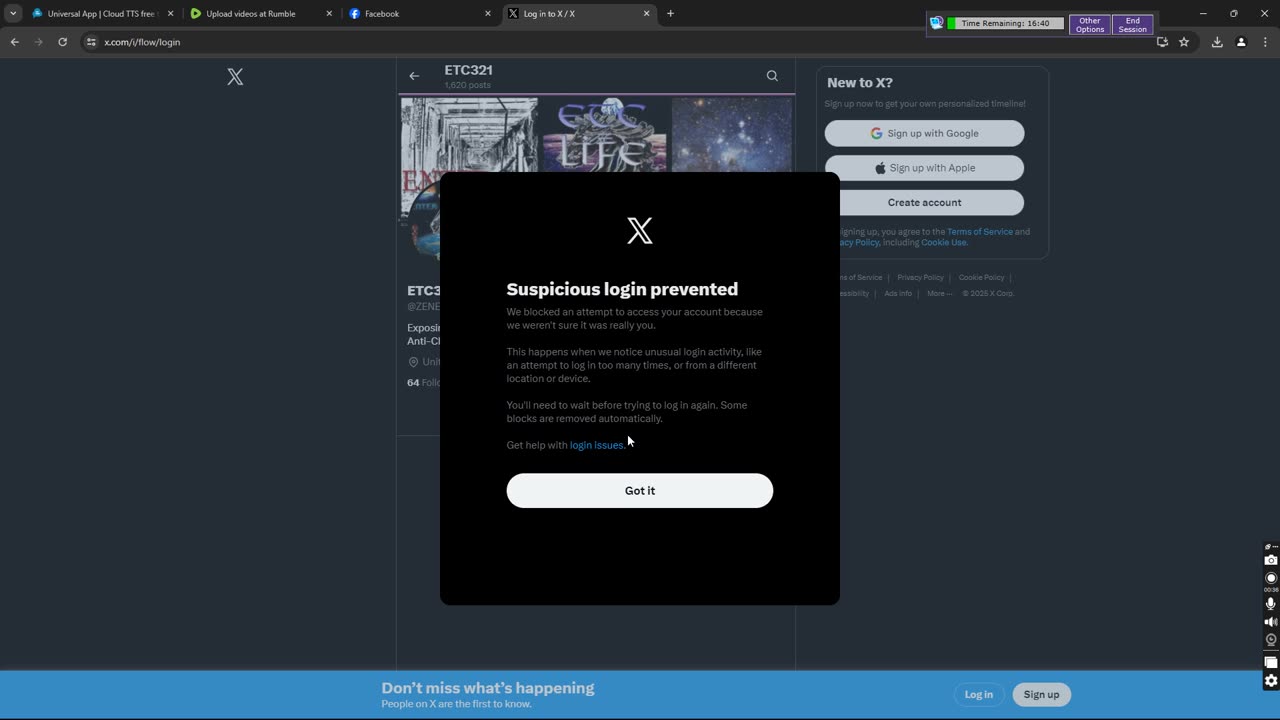1280x720 pixels.
Task: Open the Cookie Policy footer link
Action: pyautogui.click(x=981, y=278)
